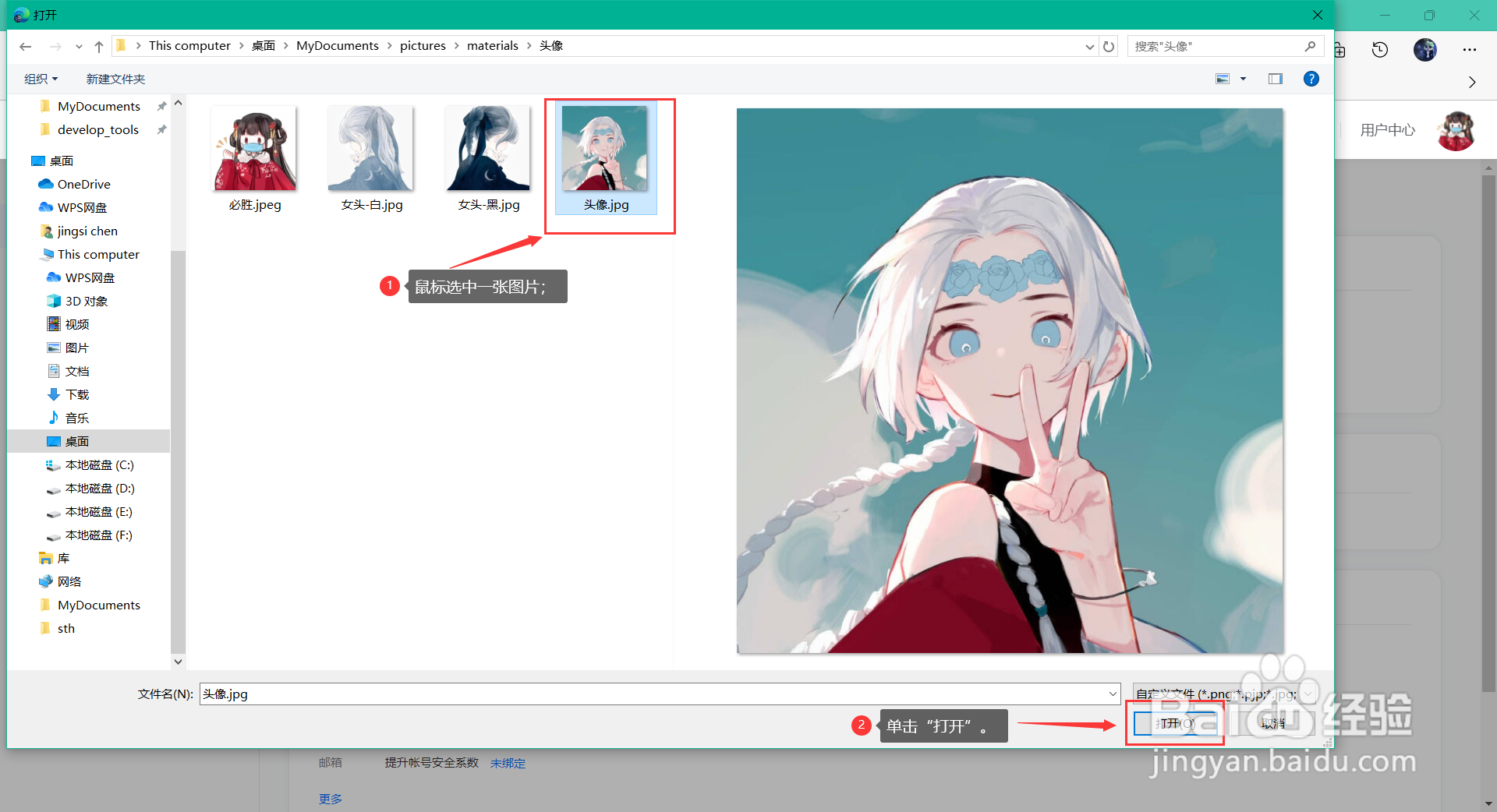Click the search magnifier icon
1497x812 pixels.
click(x=1311, y=46)
